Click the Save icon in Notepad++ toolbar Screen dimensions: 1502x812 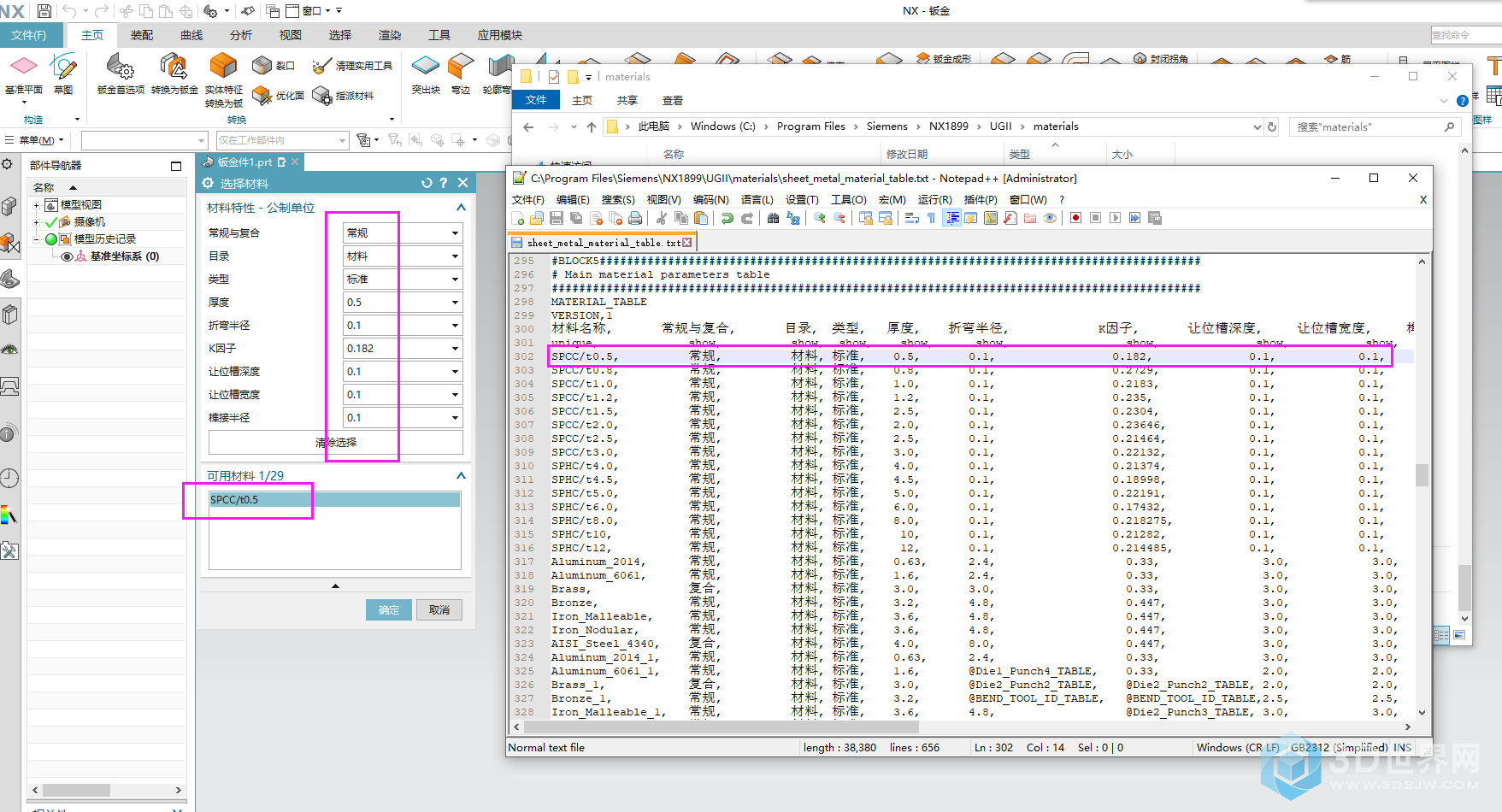[557, 218]
